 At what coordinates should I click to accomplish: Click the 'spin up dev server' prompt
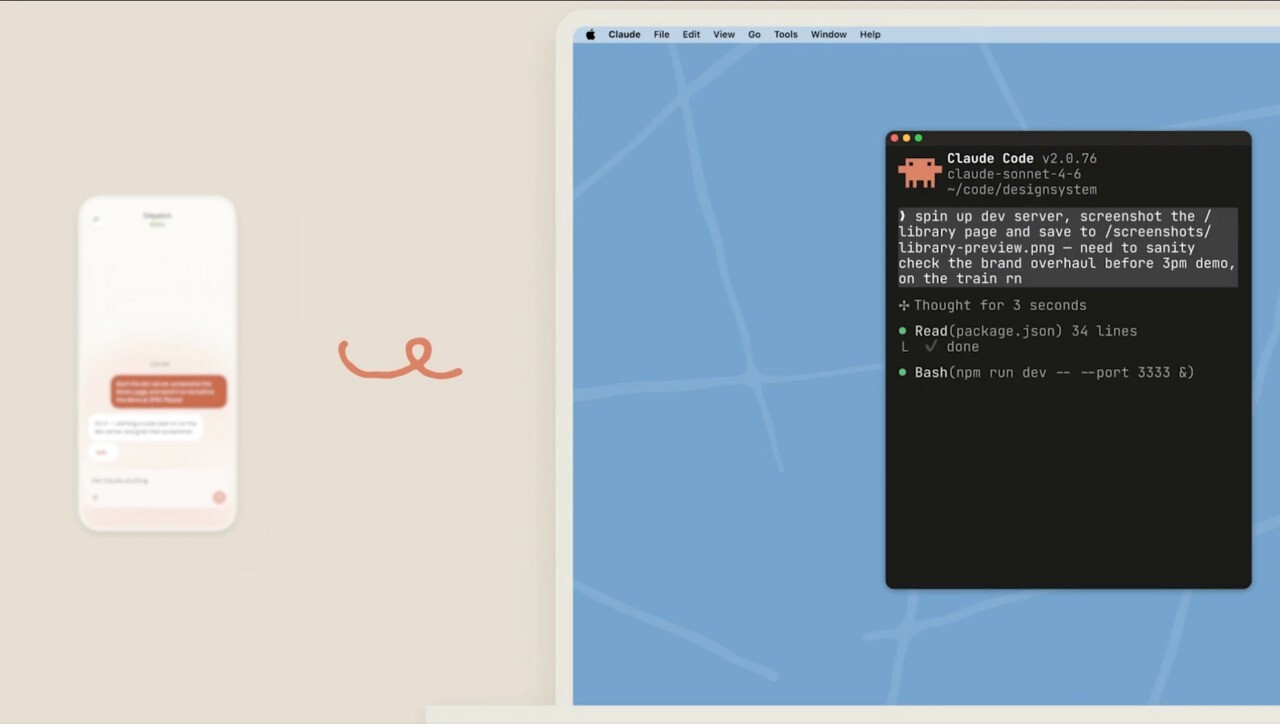(1068, 248)
